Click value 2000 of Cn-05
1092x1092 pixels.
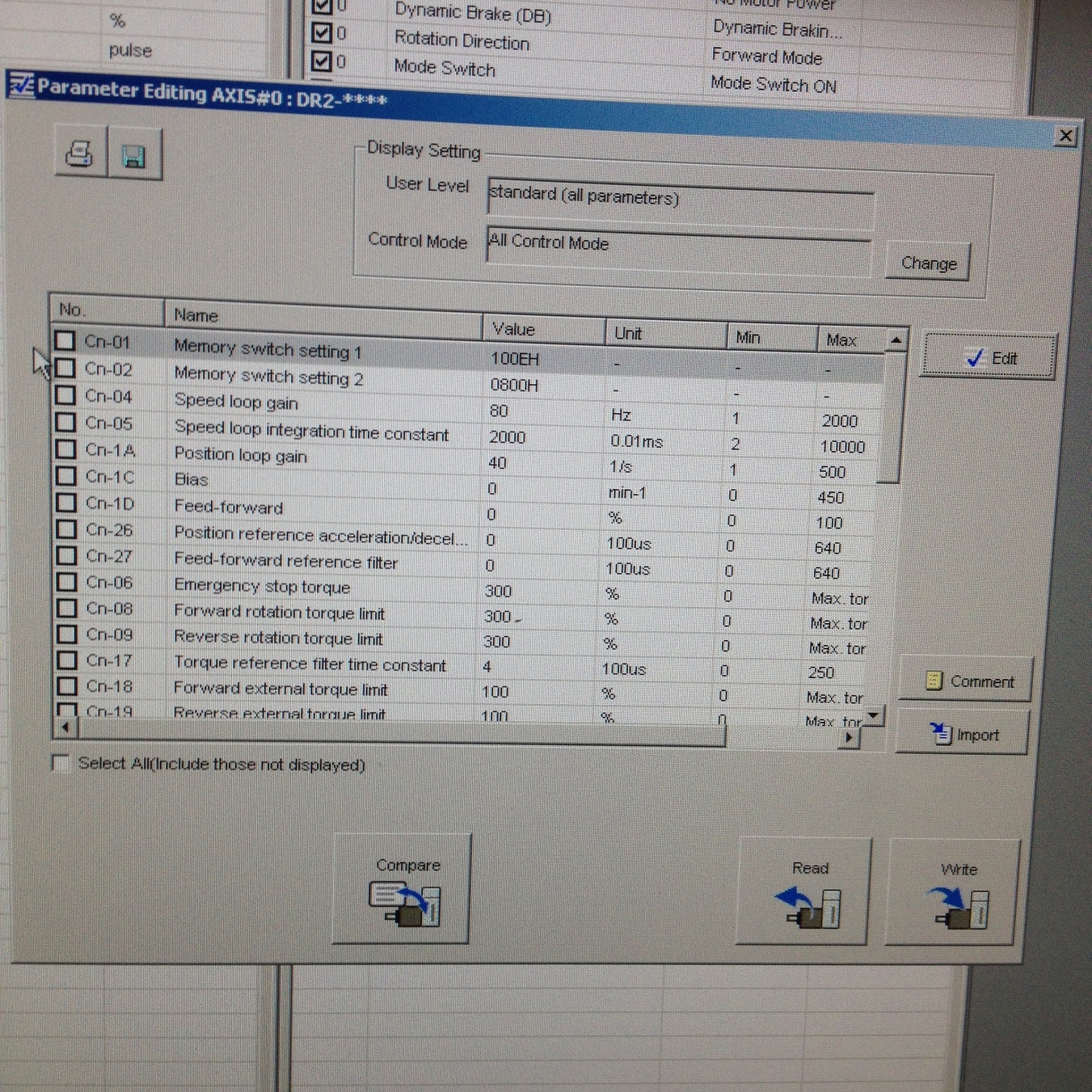507,437
